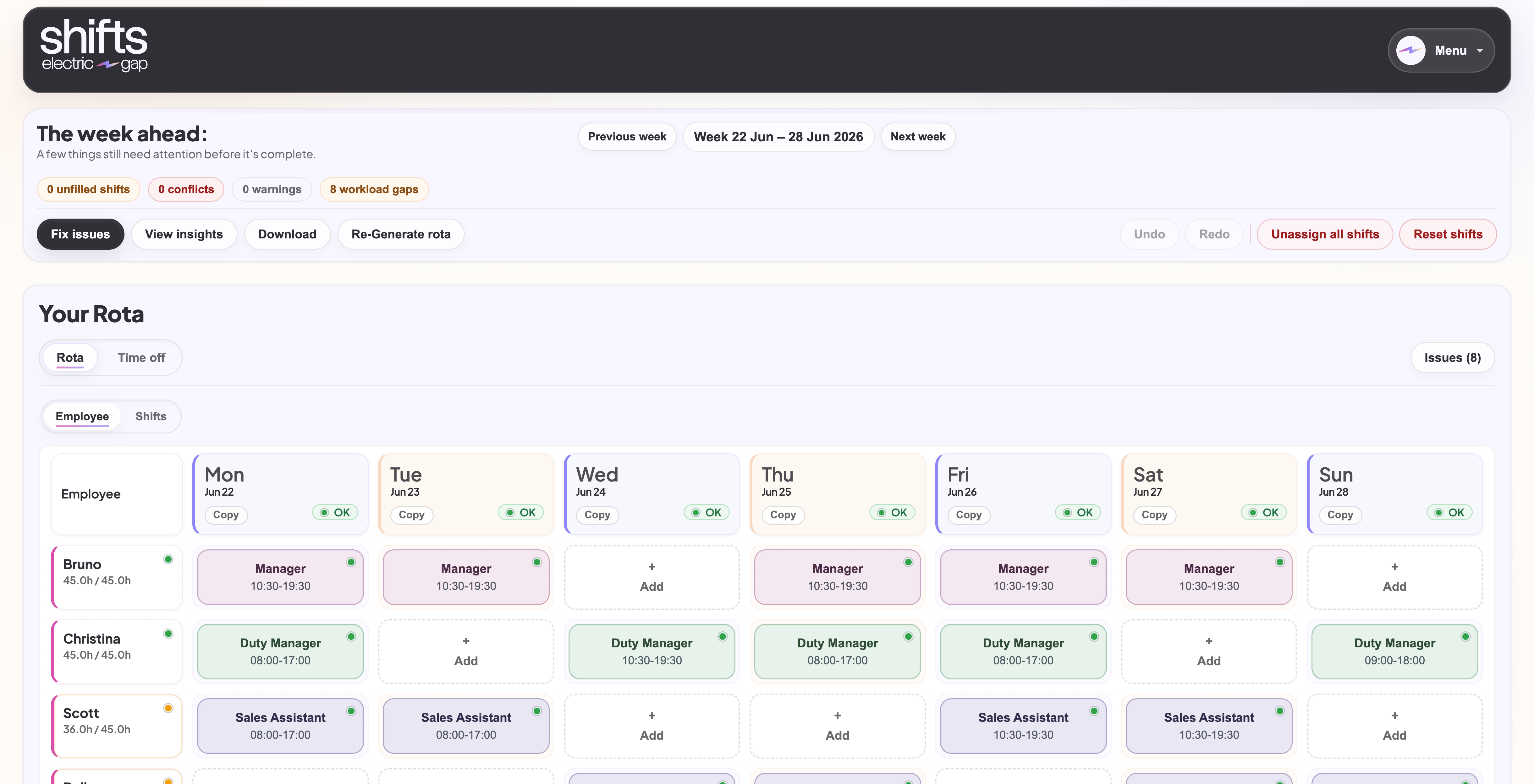Click the Redo button
This screenshot has height=784, width=1534.
click(x=1214, y=234)
